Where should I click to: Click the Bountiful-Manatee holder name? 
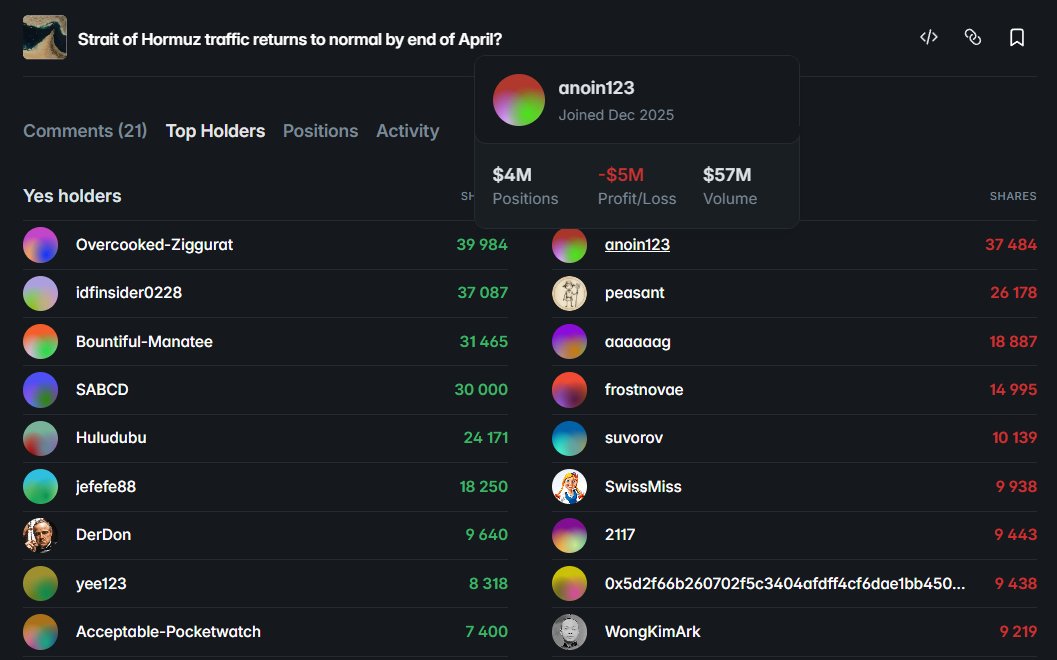[x=143, y=341]
